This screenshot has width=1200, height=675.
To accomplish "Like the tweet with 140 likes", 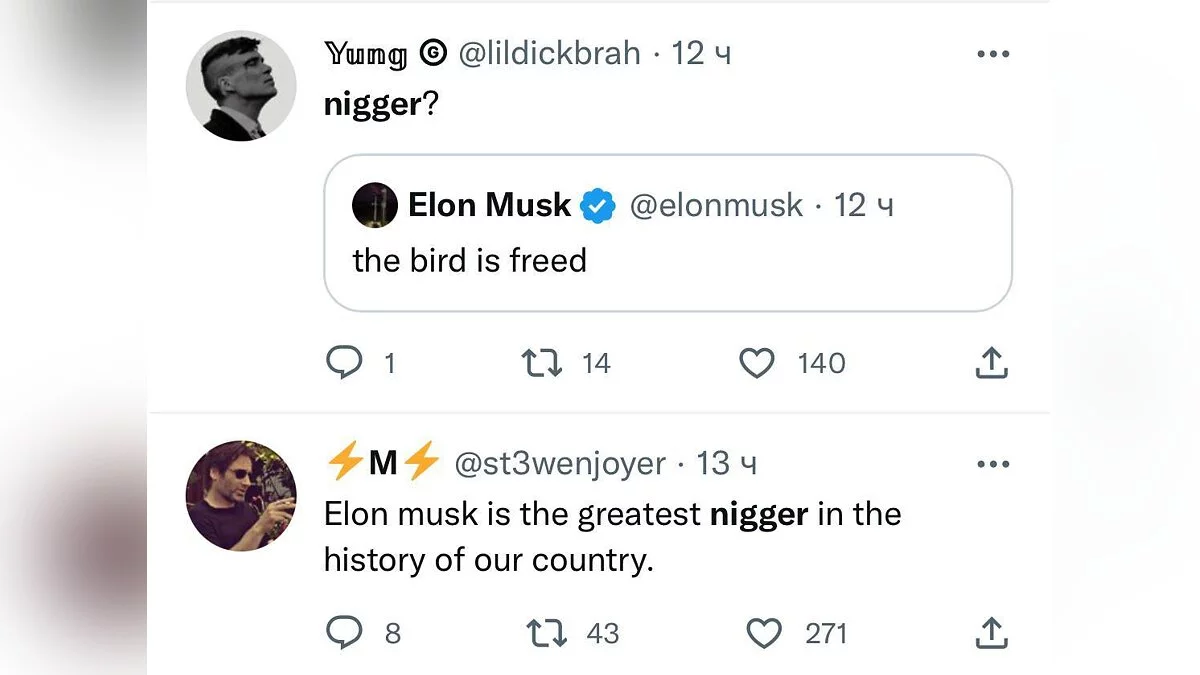I will (757, 363).
